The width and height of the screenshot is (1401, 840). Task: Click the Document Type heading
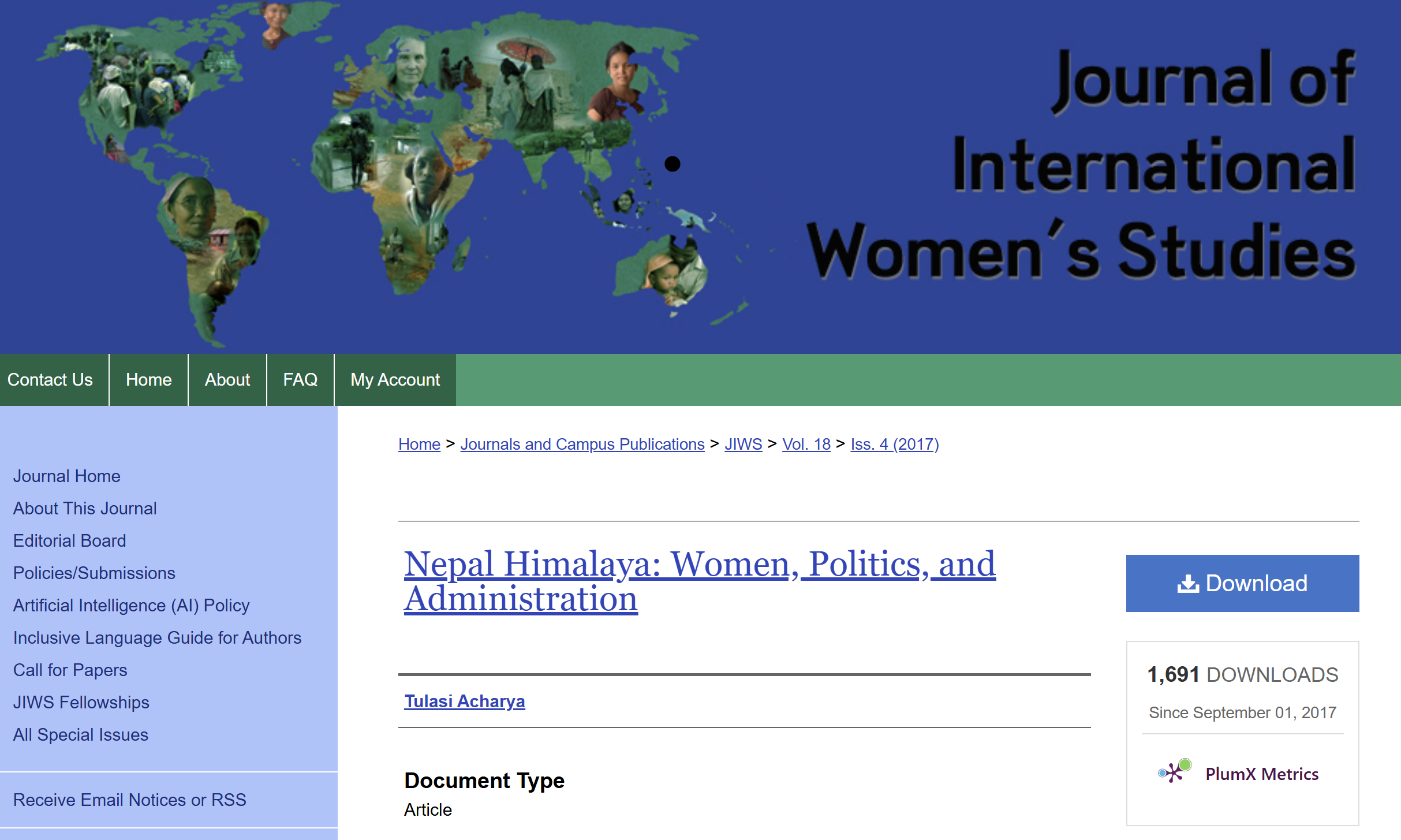click(484, 780)
